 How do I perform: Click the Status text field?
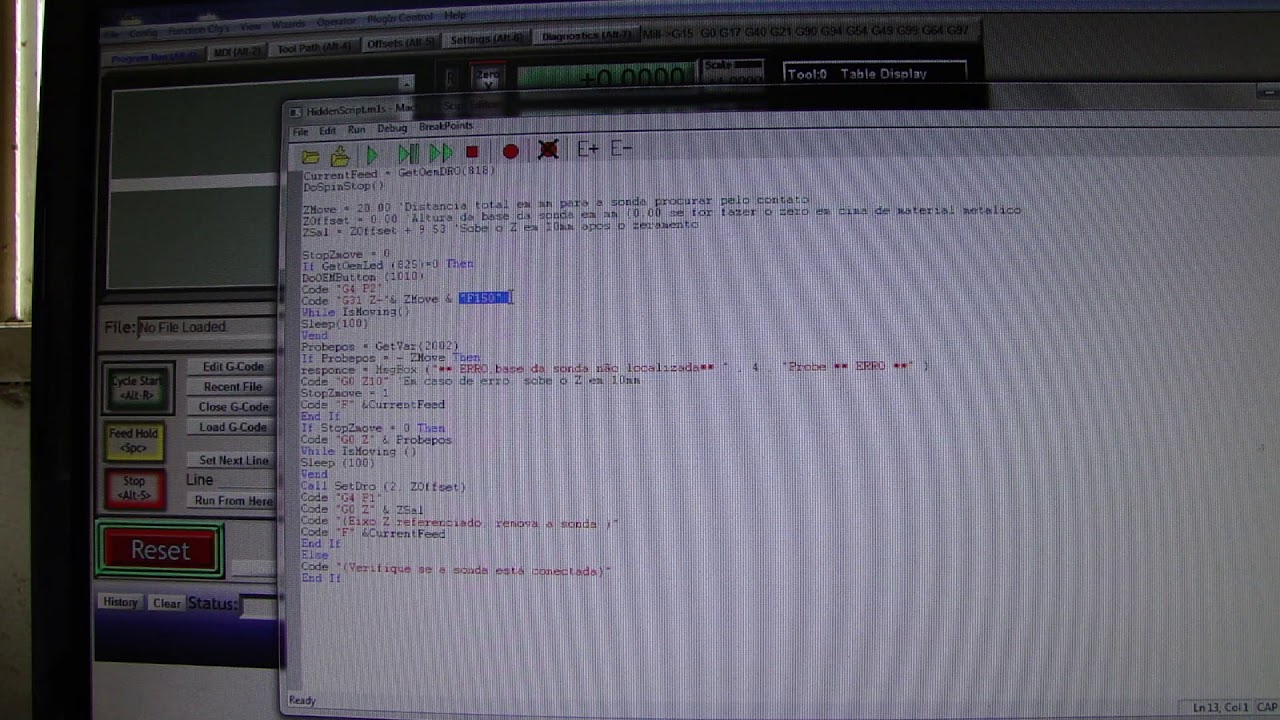pos(261,605)
